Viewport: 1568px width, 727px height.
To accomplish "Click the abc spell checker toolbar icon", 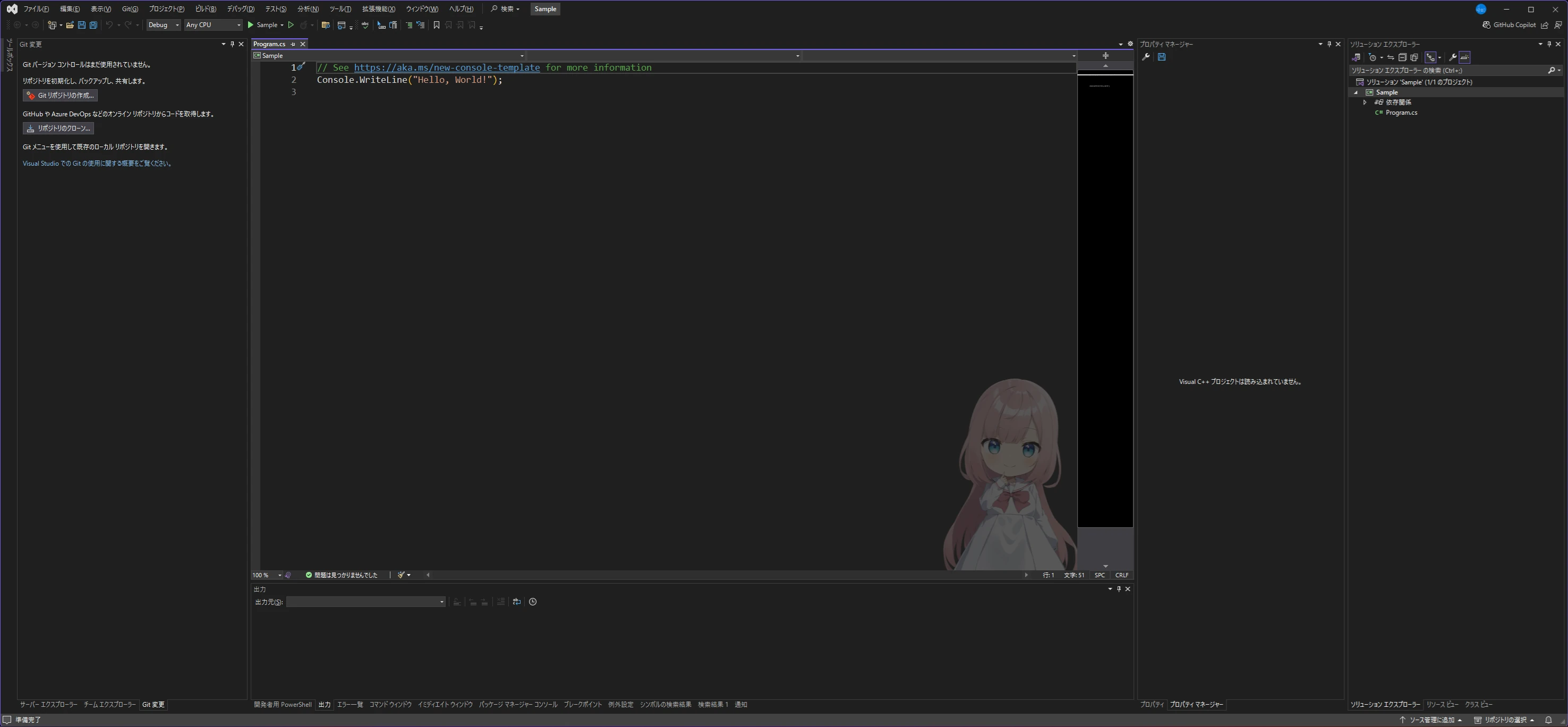I will 364,25.
